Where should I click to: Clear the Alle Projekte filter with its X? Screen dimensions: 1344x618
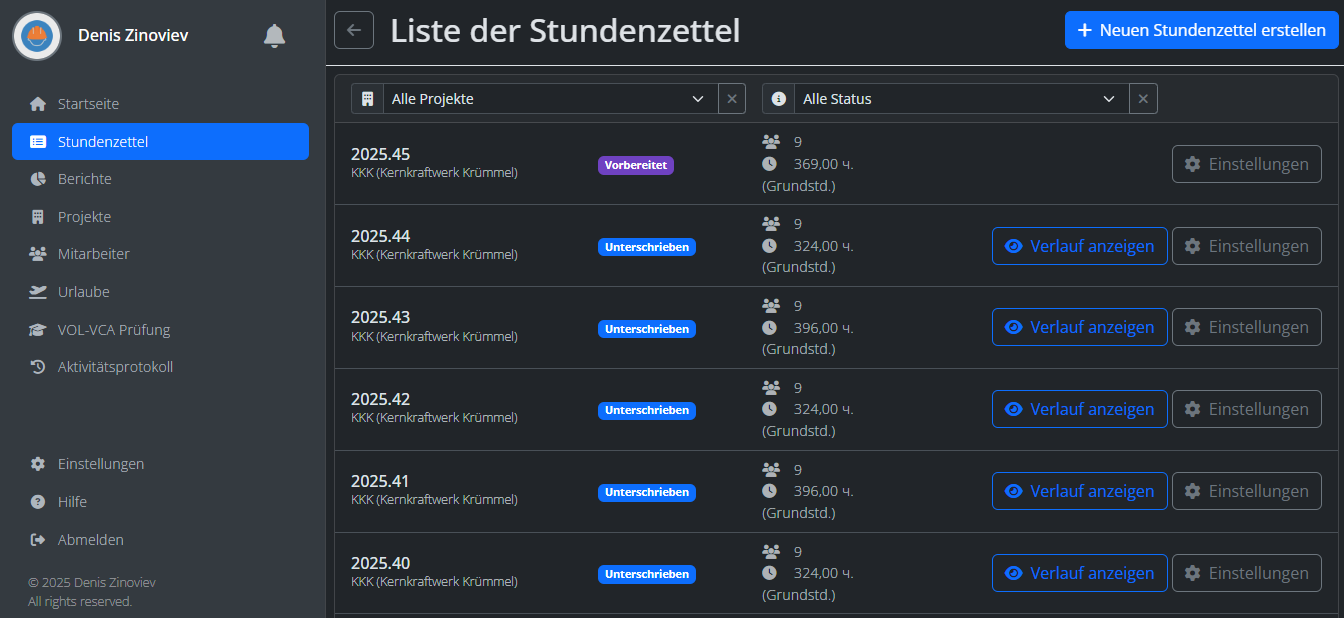pyautogui.click(x=731, y=98)
